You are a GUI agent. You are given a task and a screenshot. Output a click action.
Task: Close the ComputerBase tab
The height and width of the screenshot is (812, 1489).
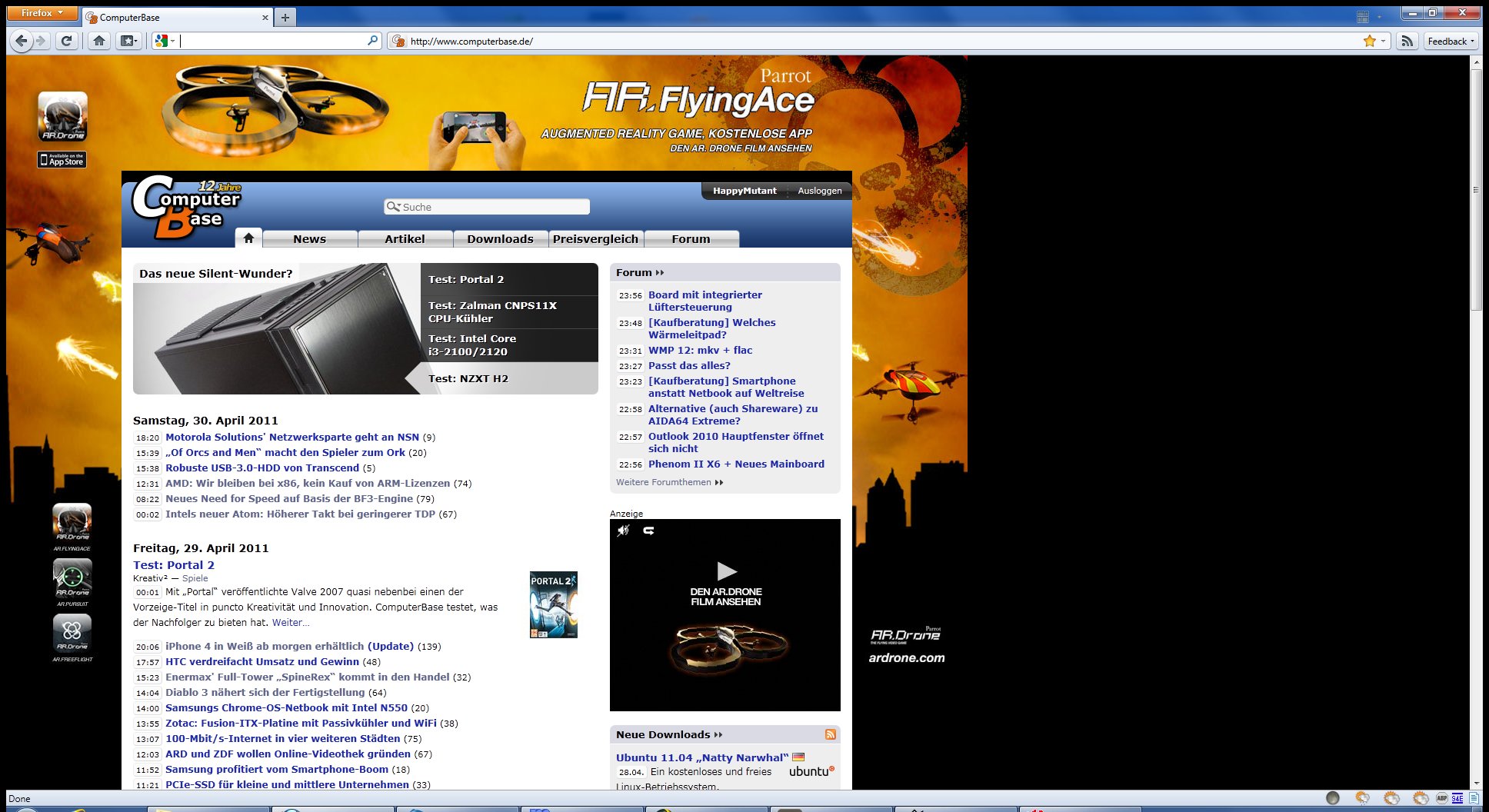click(x=265, y=17)
